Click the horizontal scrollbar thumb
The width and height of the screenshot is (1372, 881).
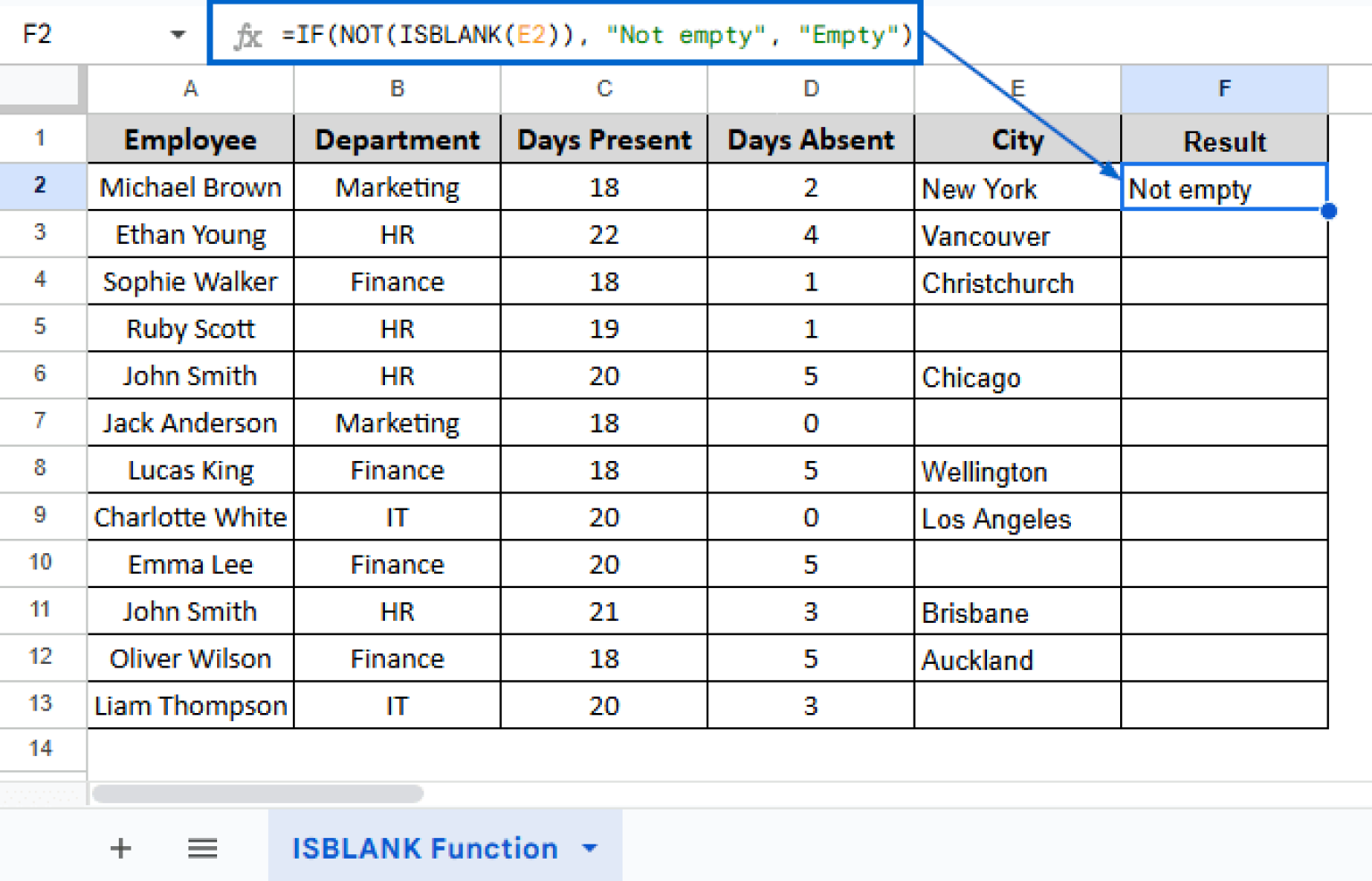[257, 793]
